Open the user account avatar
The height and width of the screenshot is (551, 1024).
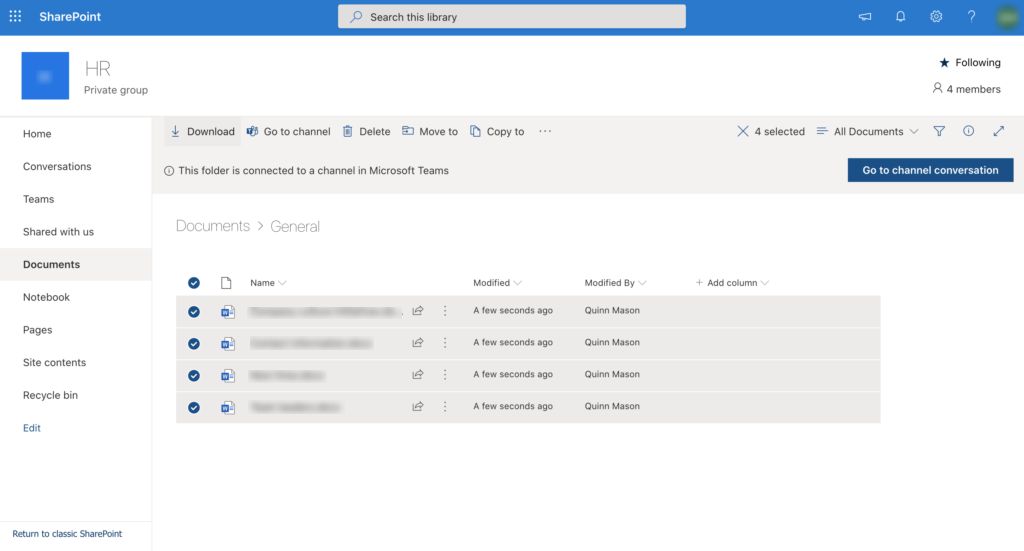(x=1007, y=17)
